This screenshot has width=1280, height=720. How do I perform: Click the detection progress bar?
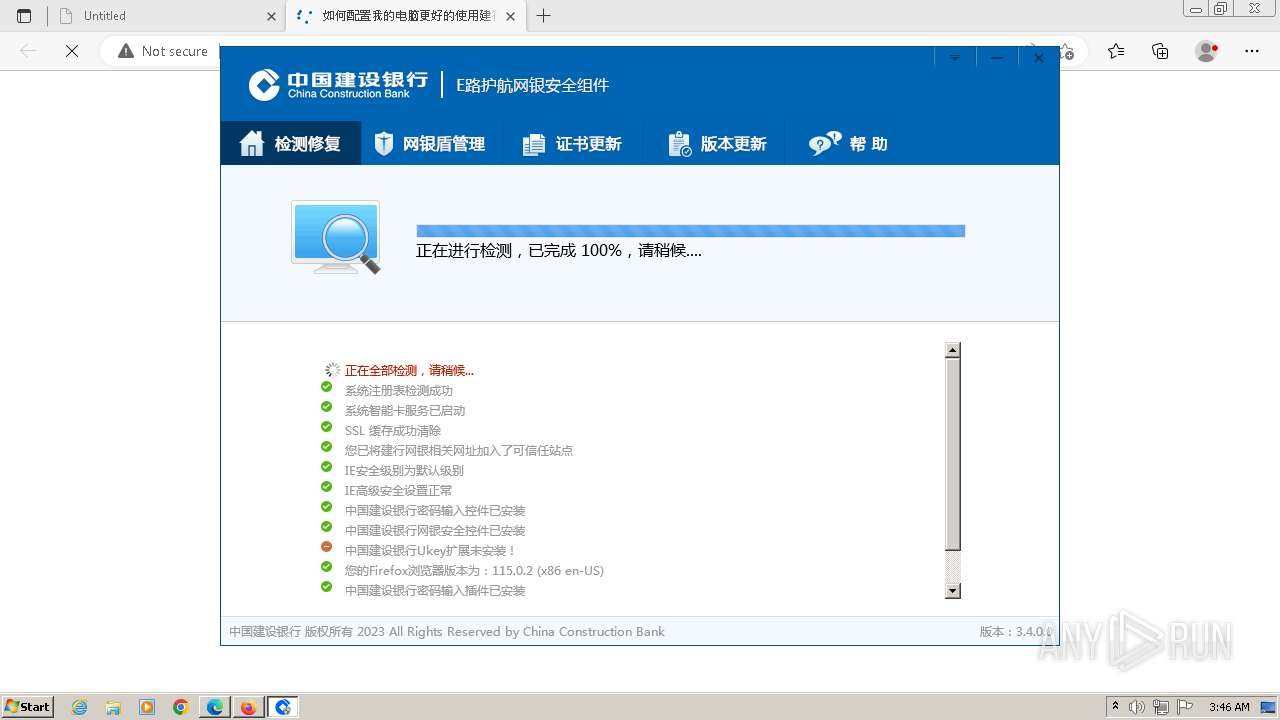click(690, 231)
